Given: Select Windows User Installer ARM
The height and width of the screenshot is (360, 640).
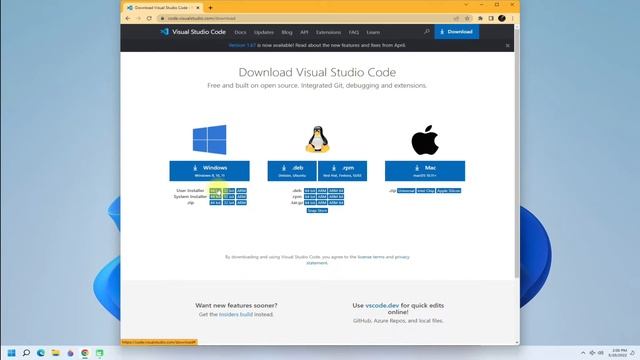Looking at the screenshot, I should 242,191.
